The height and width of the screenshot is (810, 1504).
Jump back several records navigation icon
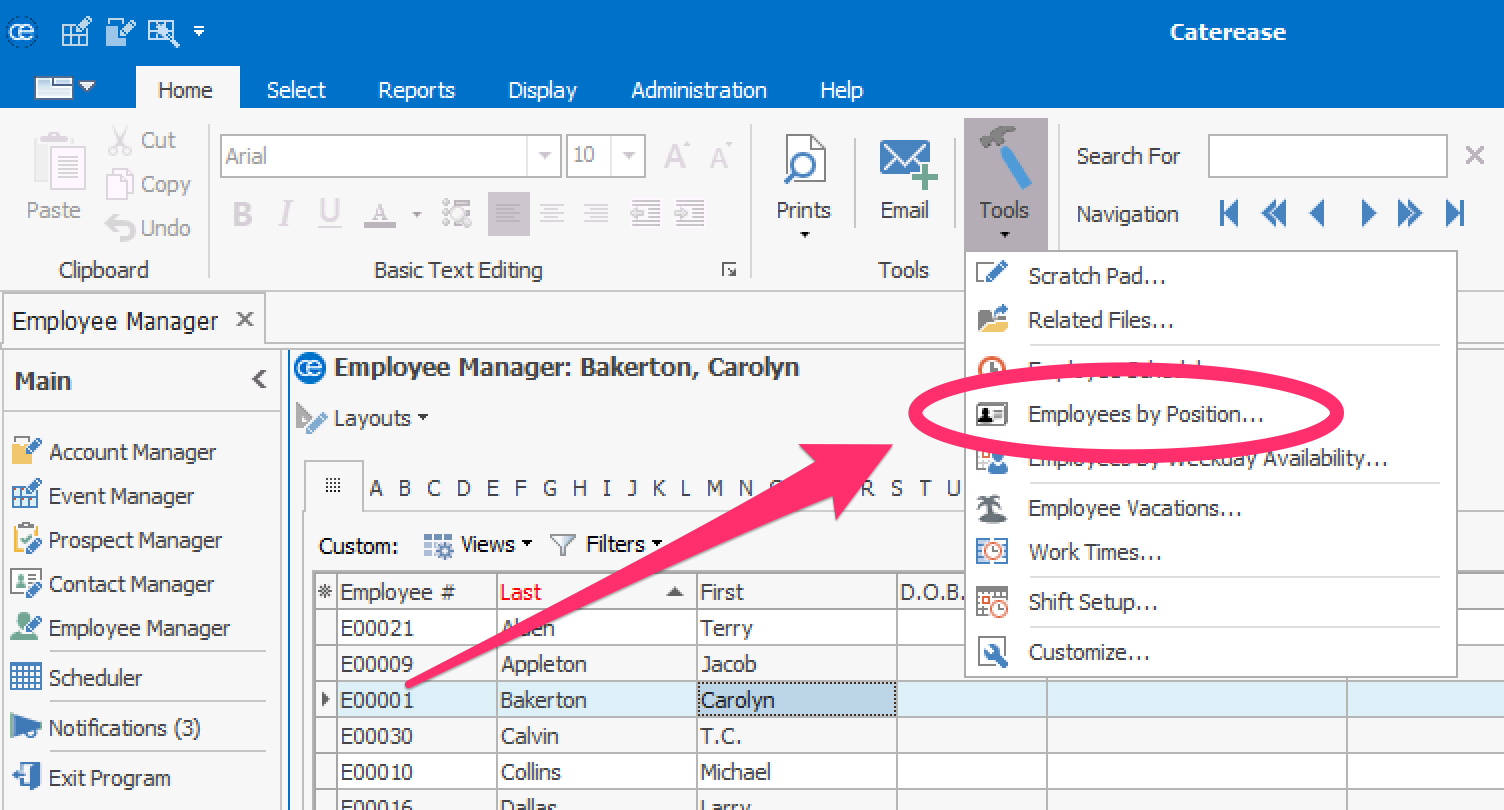[1274, 213]
